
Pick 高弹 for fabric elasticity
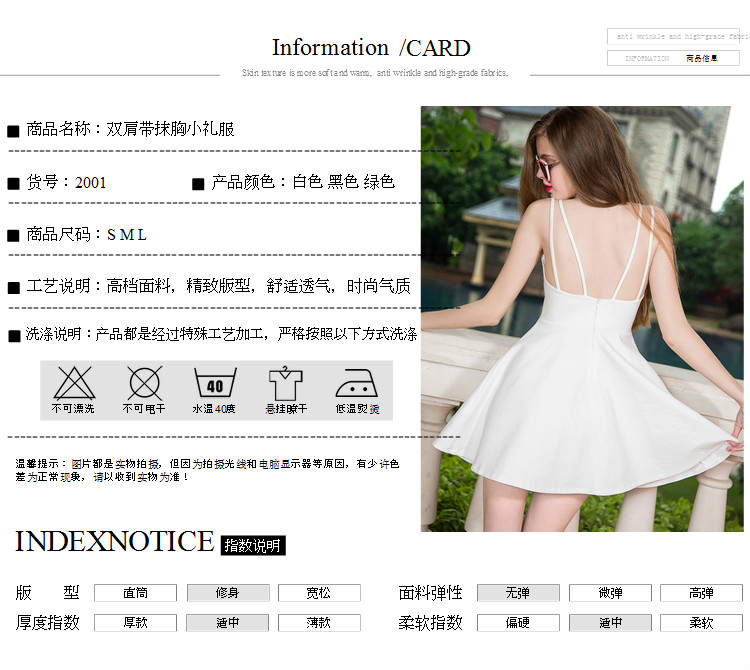[x=701, y=593]
